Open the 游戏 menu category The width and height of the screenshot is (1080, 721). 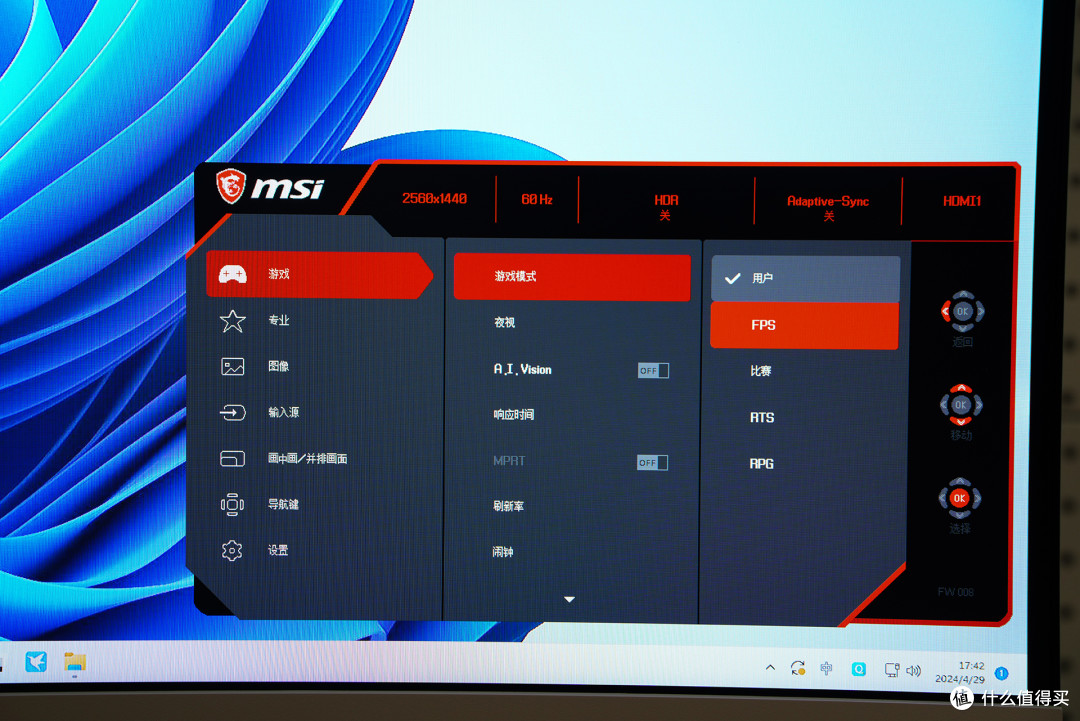(320, 275)
